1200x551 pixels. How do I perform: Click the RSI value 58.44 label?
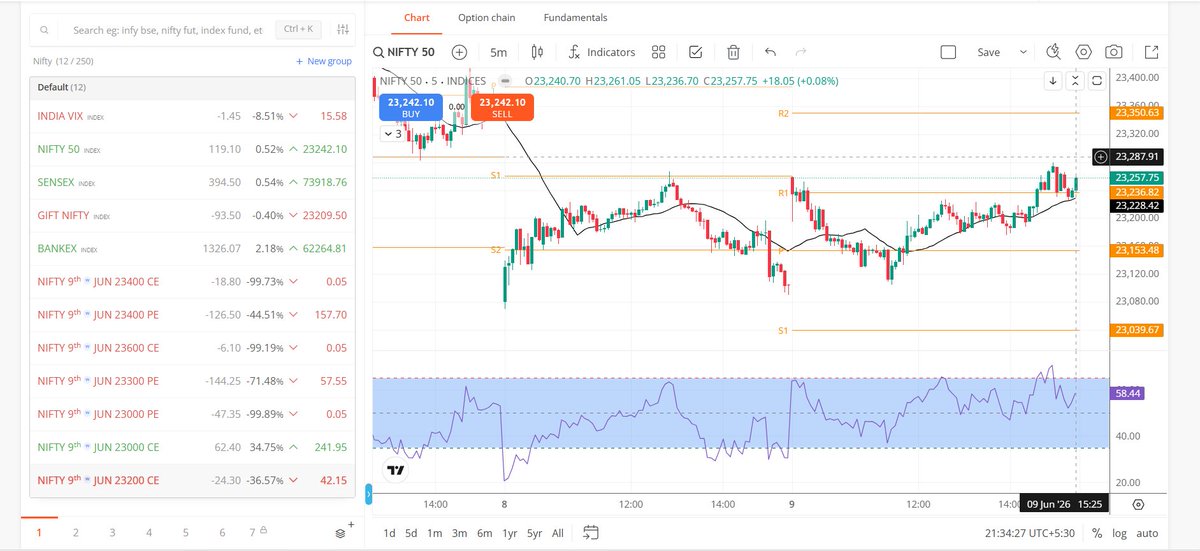1126,394
